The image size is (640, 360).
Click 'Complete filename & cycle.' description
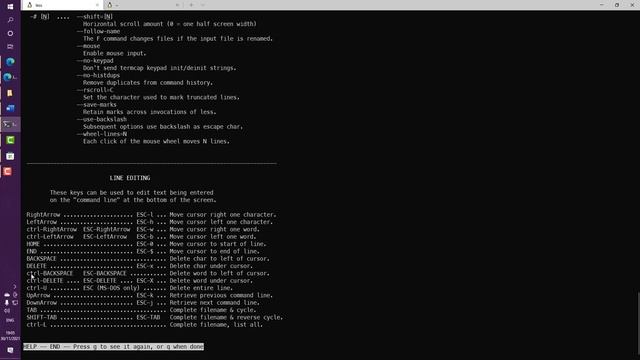[x=213, y=310]
